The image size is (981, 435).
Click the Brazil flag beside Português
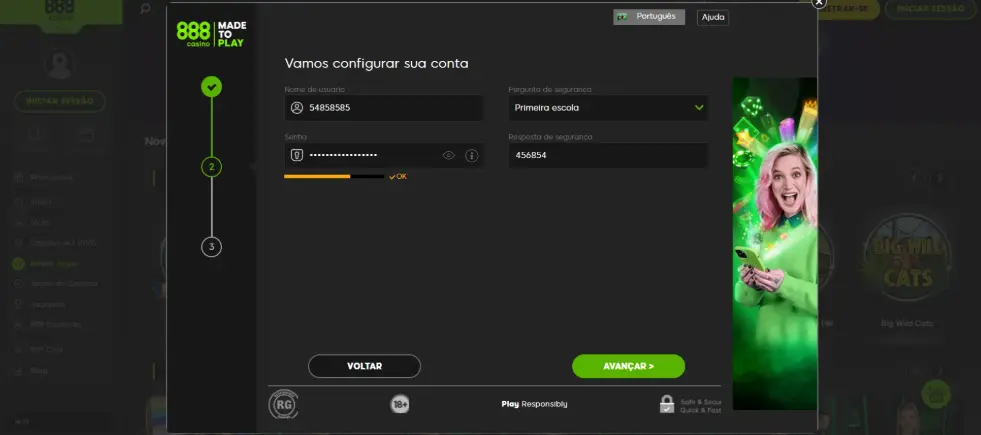coord(622,17)
